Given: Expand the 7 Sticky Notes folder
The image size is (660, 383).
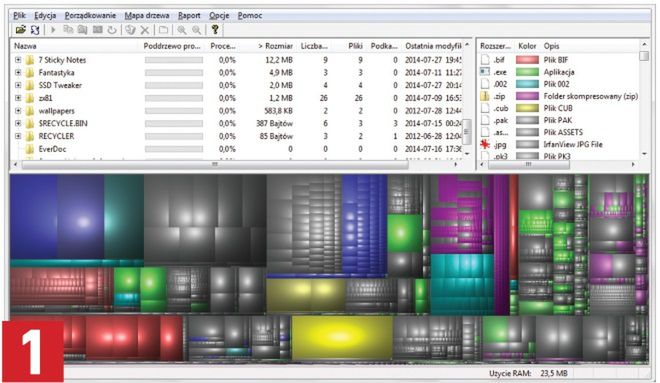Looking at the screenshot, I should 18,60.
